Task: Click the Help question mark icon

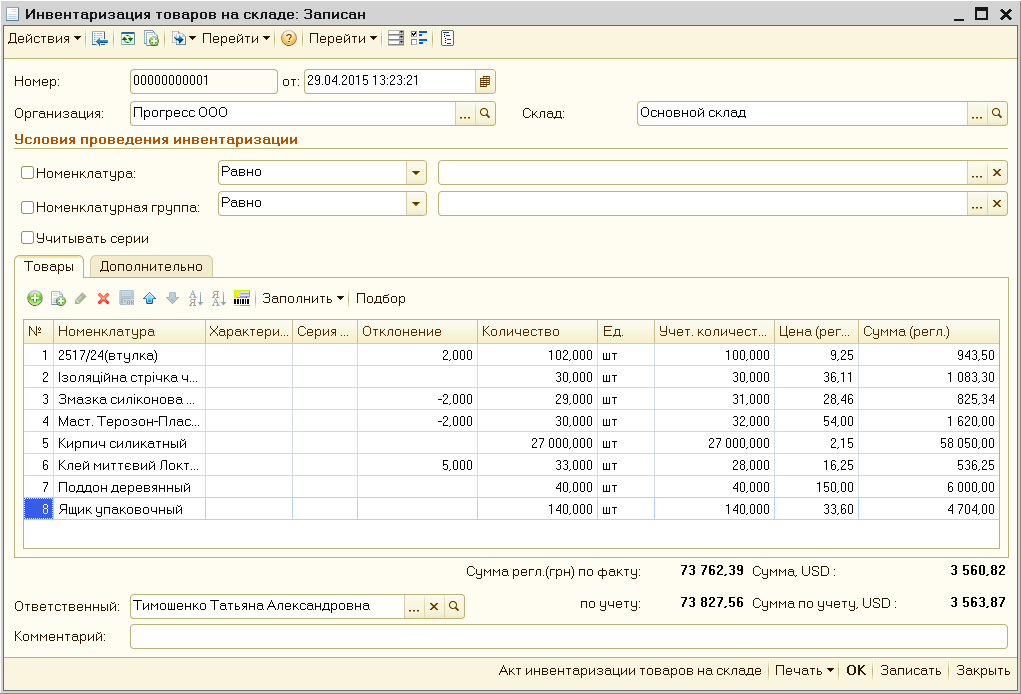Action: (289, 39)
